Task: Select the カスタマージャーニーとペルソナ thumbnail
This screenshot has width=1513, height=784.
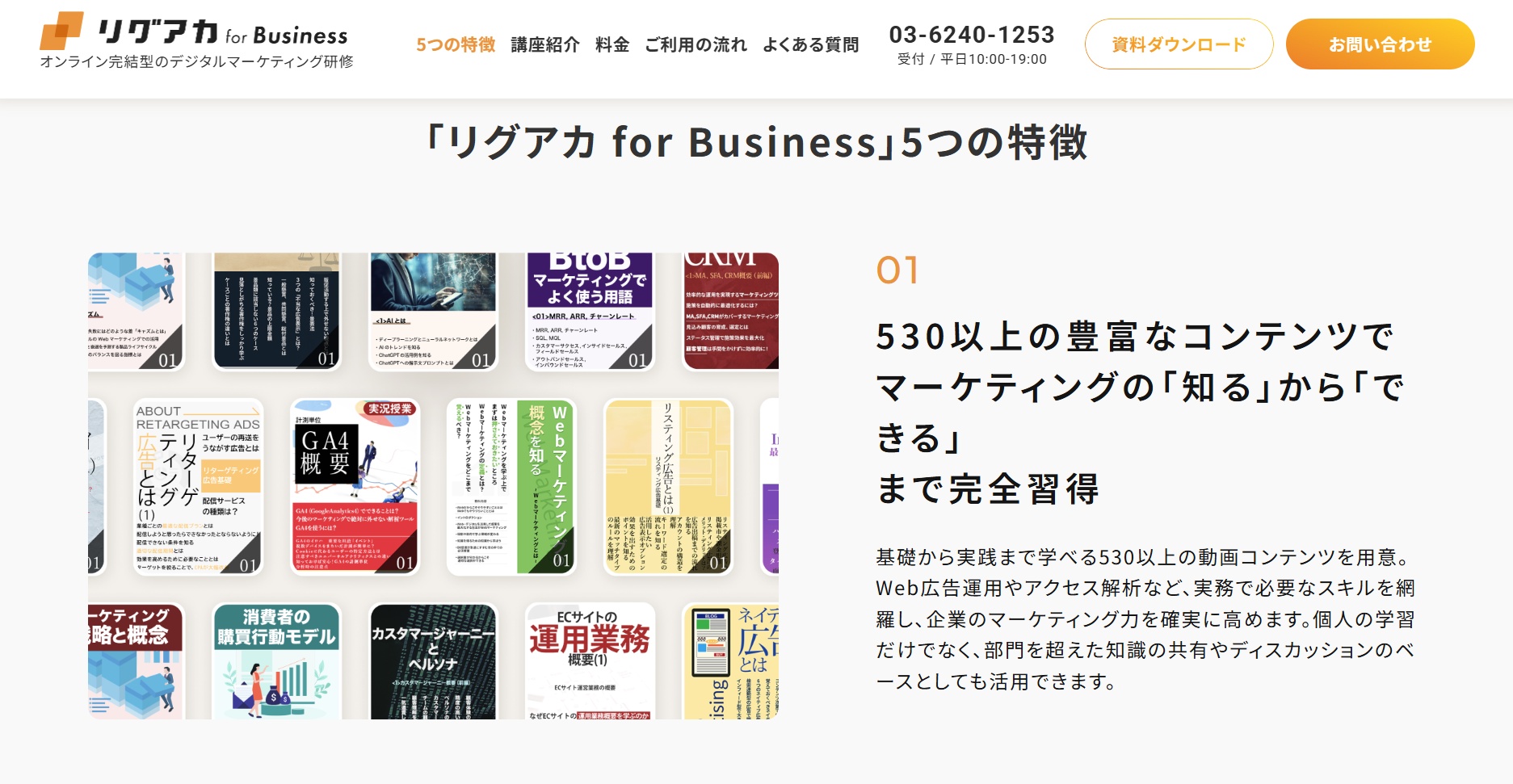Action: click(433, 661)
